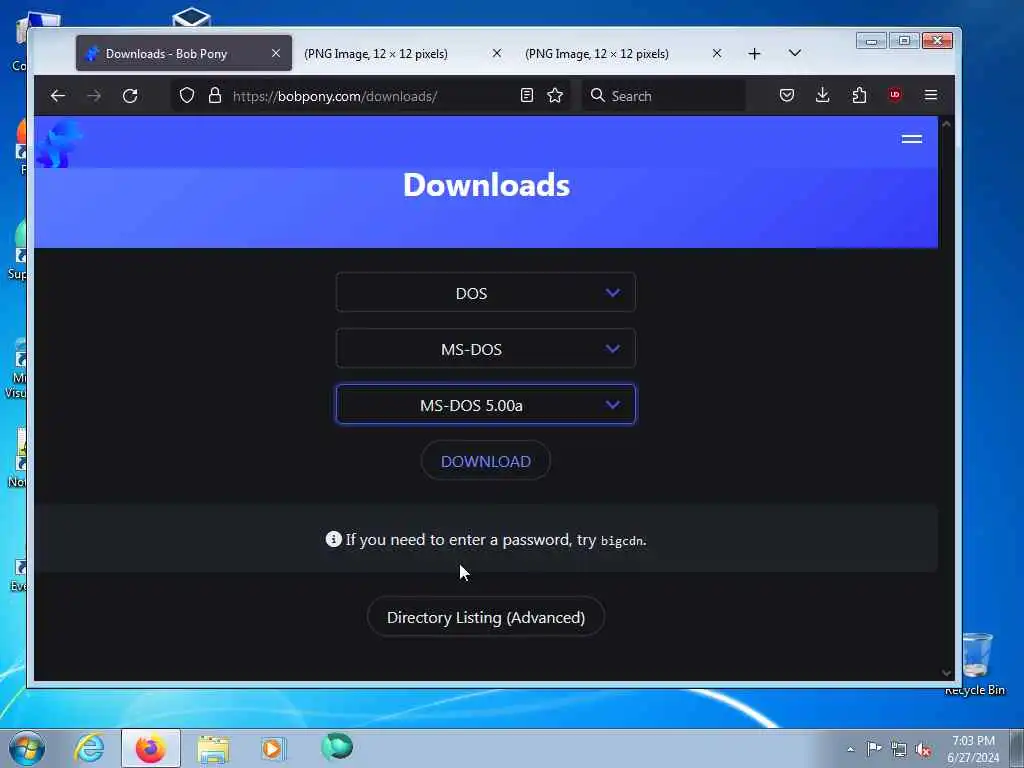Click the padlock site security icon
Screen dimensions: 1024x768
(215, 96)
